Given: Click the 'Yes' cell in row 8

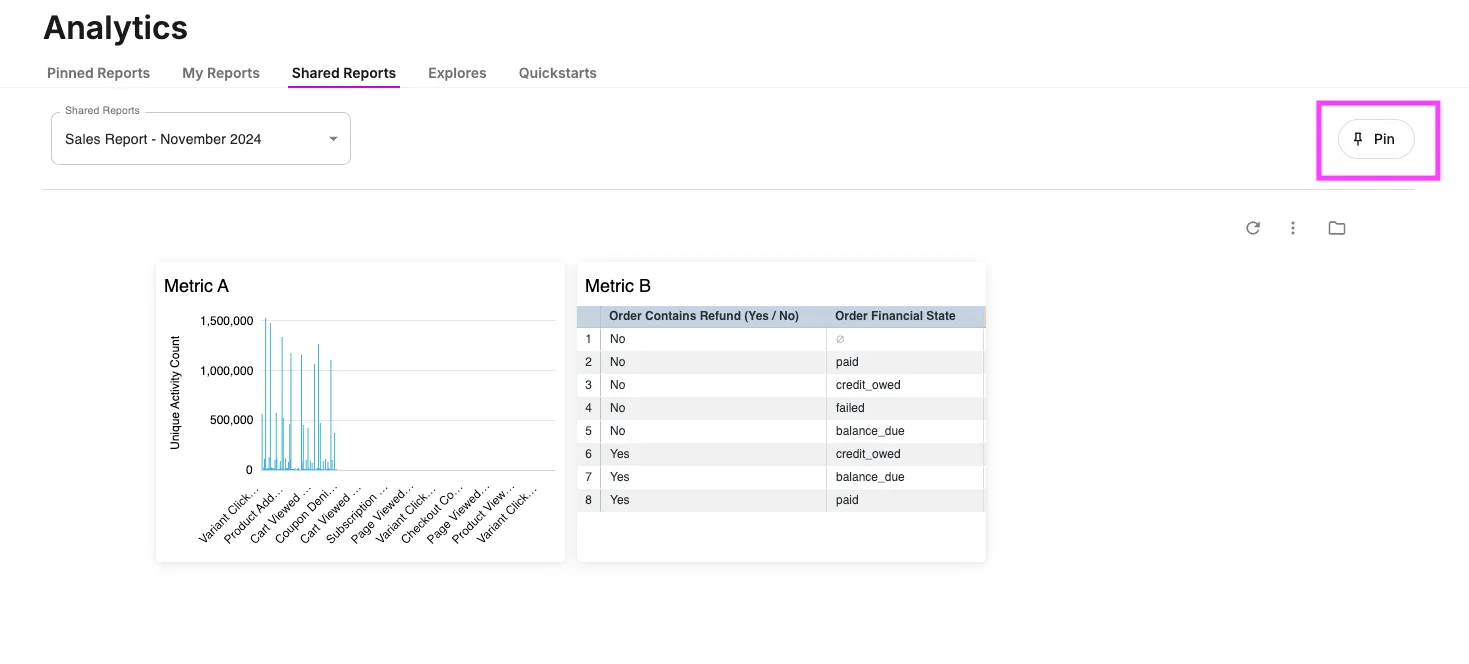Looking at the screenshot, I should 713,500.
